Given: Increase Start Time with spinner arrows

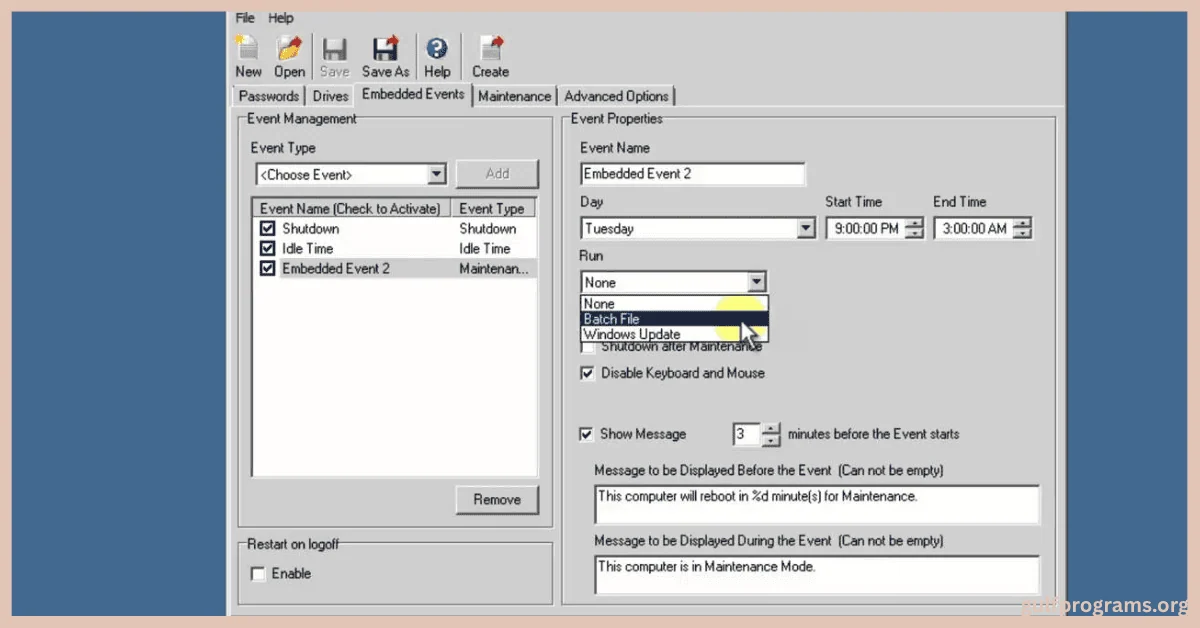Looking at the screenshot, I should (913, 223).
